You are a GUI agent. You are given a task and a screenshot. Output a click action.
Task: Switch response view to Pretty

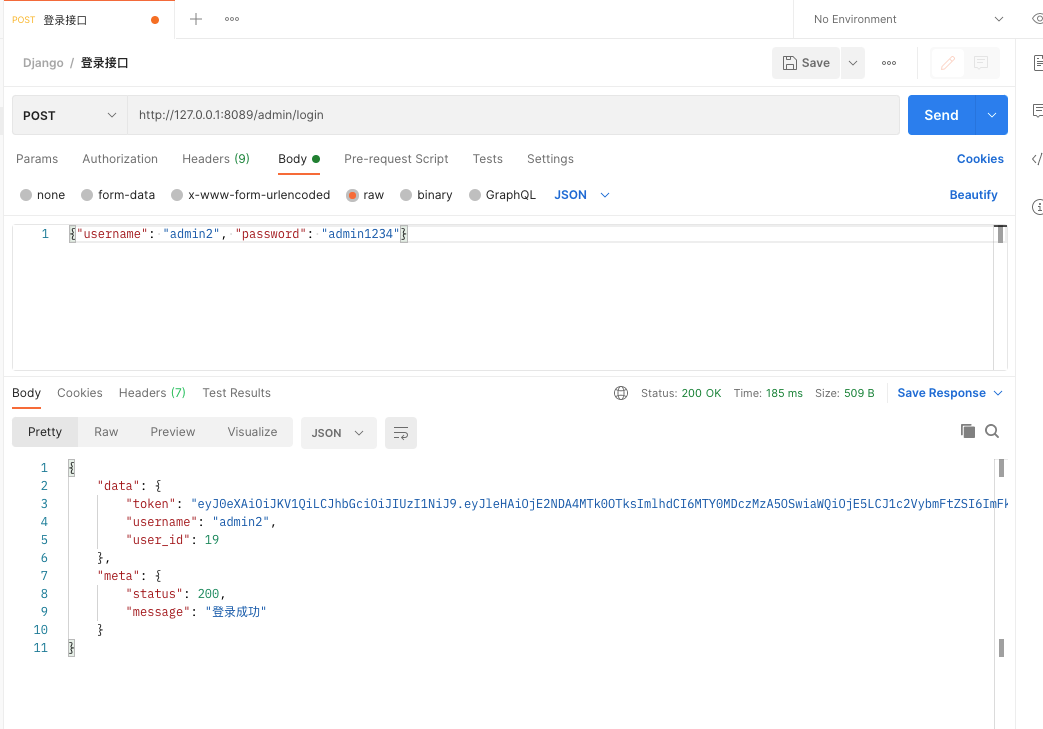pyautogui.click(x=45, y=432)
